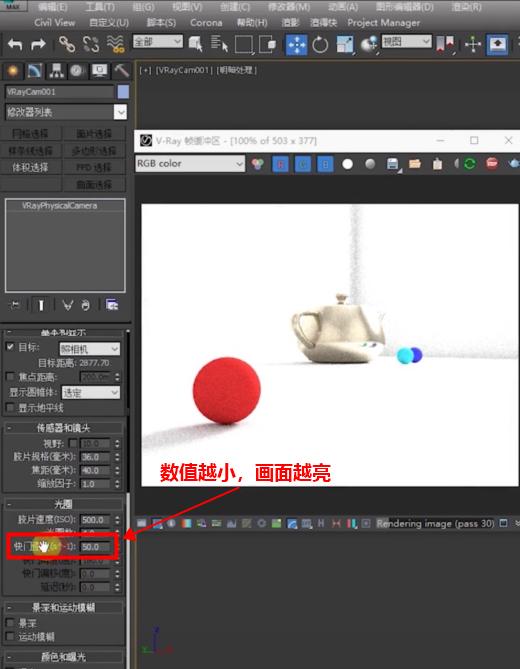520x669 pixels.
Task: Collapse the 光圈 rollout
Action: [63, 504]
